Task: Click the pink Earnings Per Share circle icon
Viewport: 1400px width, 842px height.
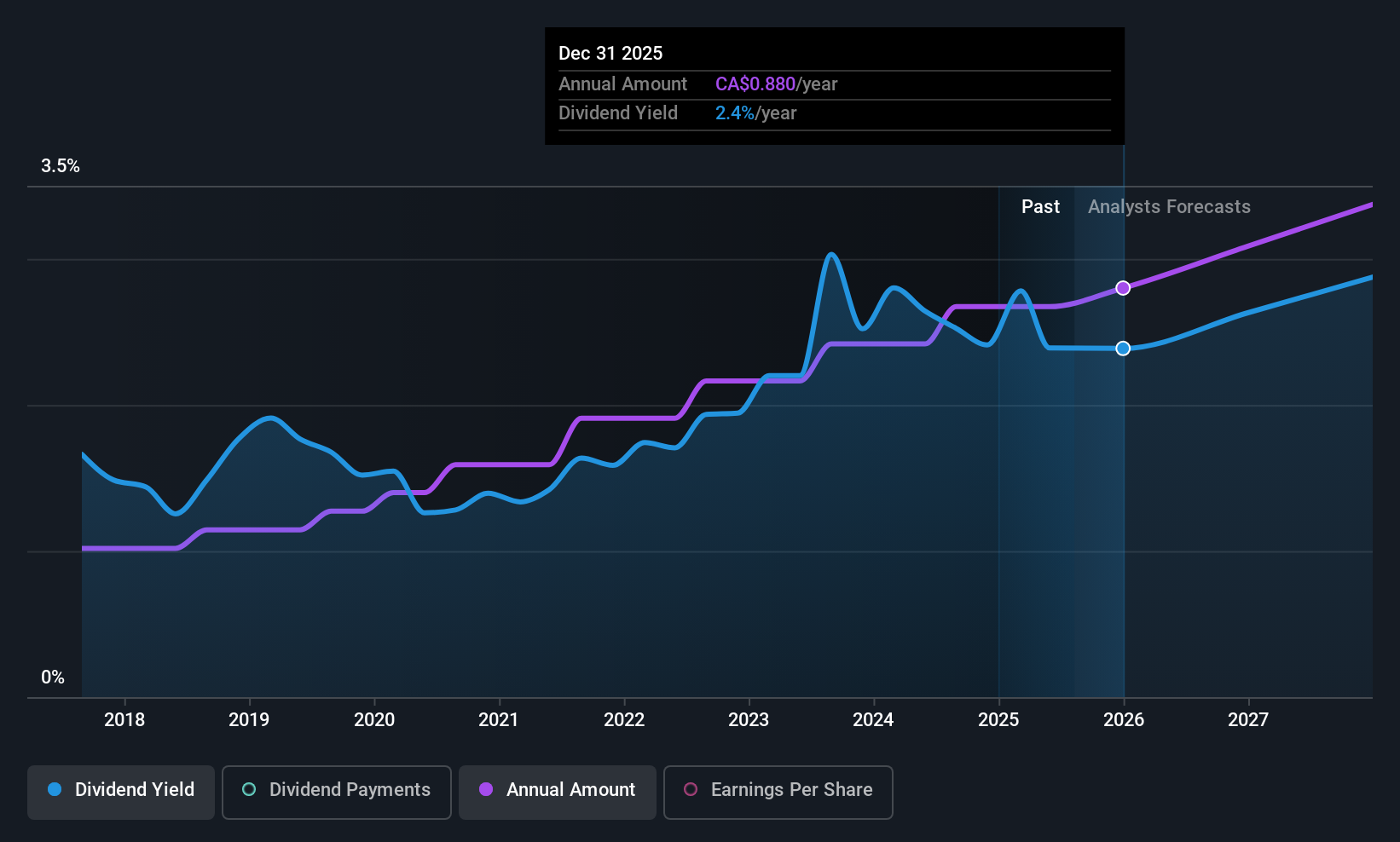Action: click(x=690, y=790)
